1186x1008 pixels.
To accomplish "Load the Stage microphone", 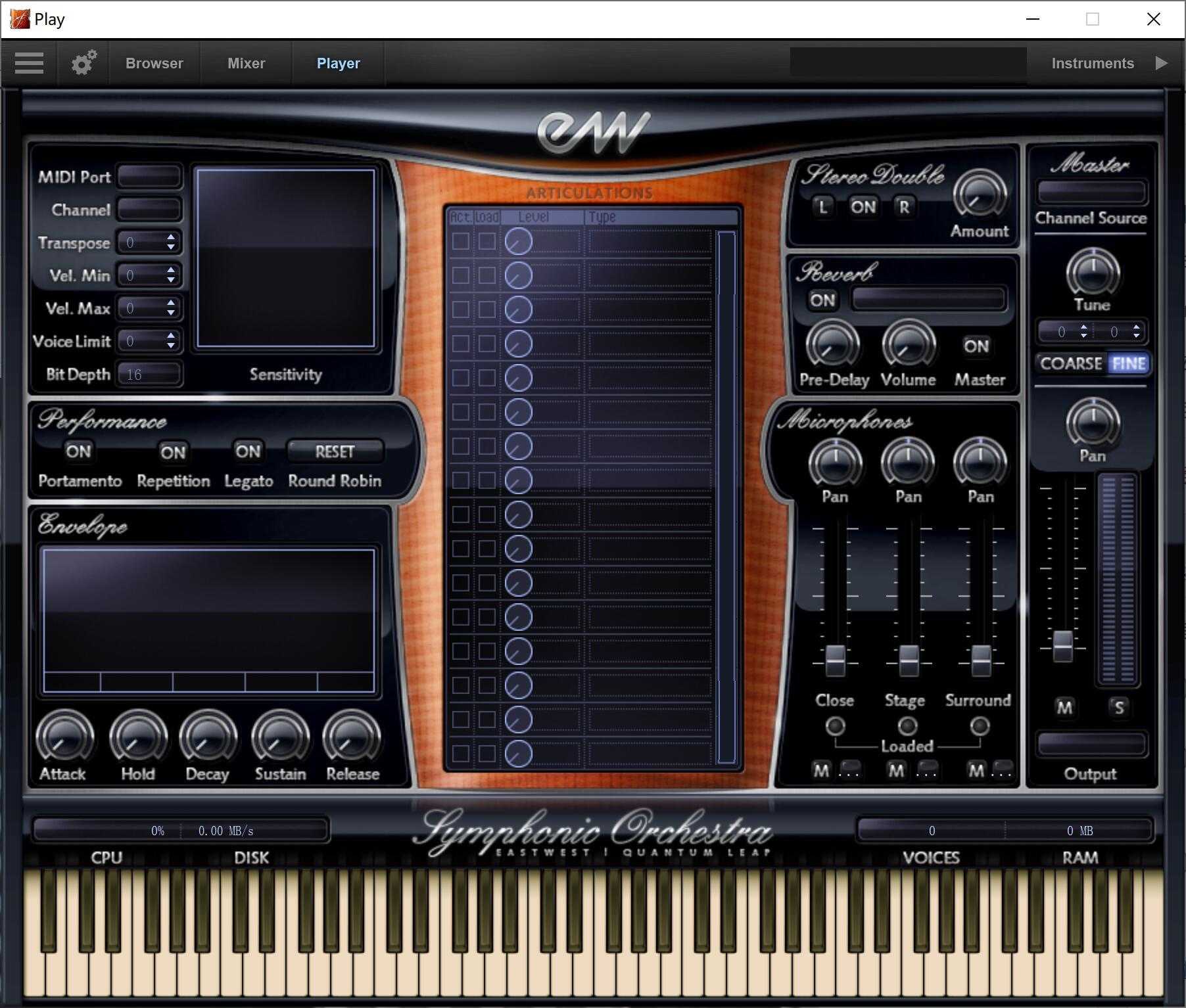I will [x=907, y=726].
